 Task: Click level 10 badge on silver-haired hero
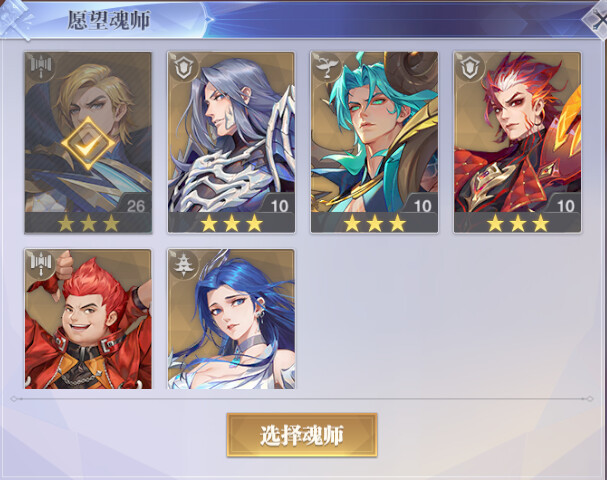pyautogui.click(x=279, y=206)
